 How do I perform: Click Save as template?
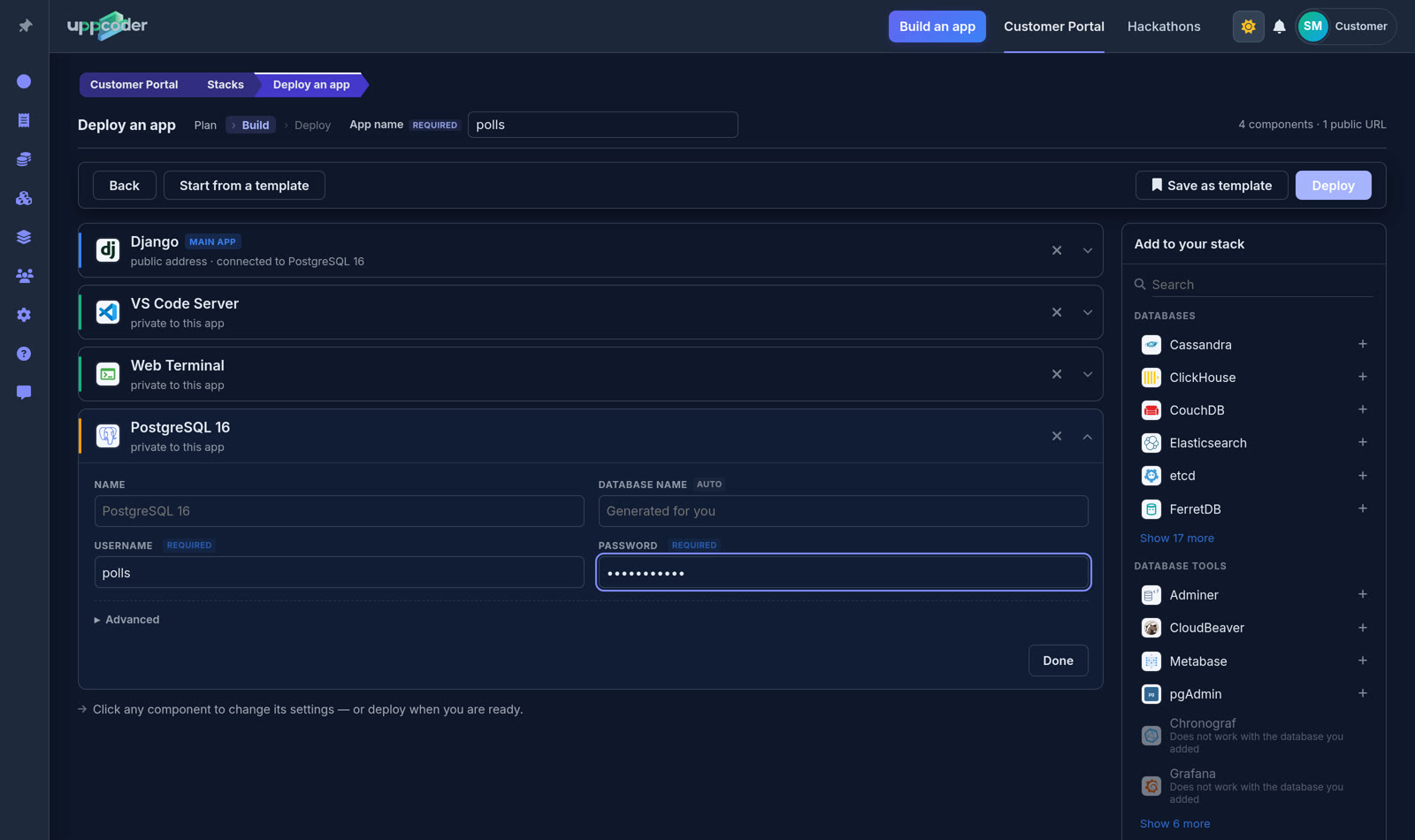[x=1212, y=186]
